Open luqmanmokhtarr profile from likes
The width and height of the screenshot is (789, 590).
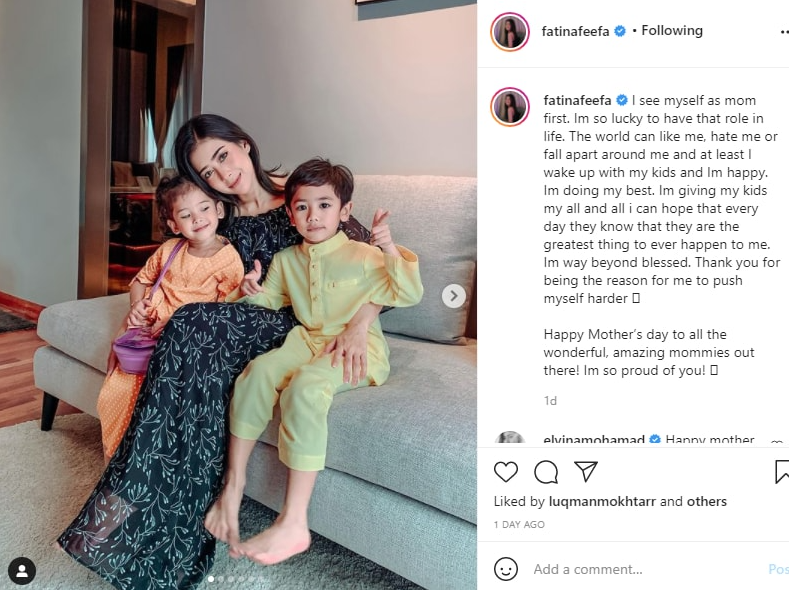[602, 501]
